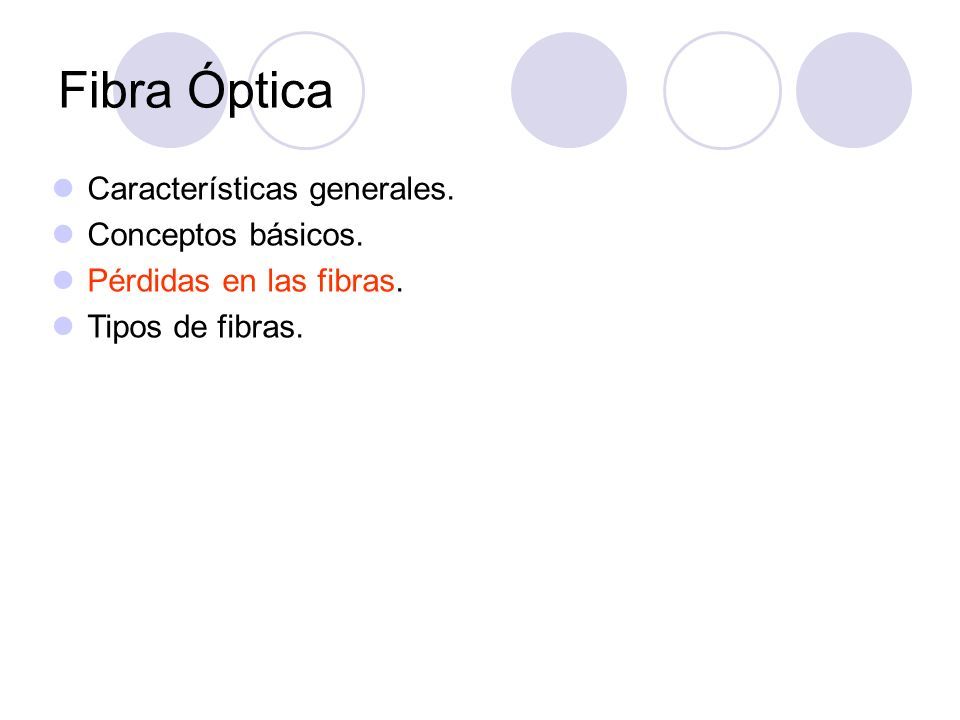Select the outlined circle behind "ptica" in title
This screenshot has width=960, height=720.
(x=306, y=90)
